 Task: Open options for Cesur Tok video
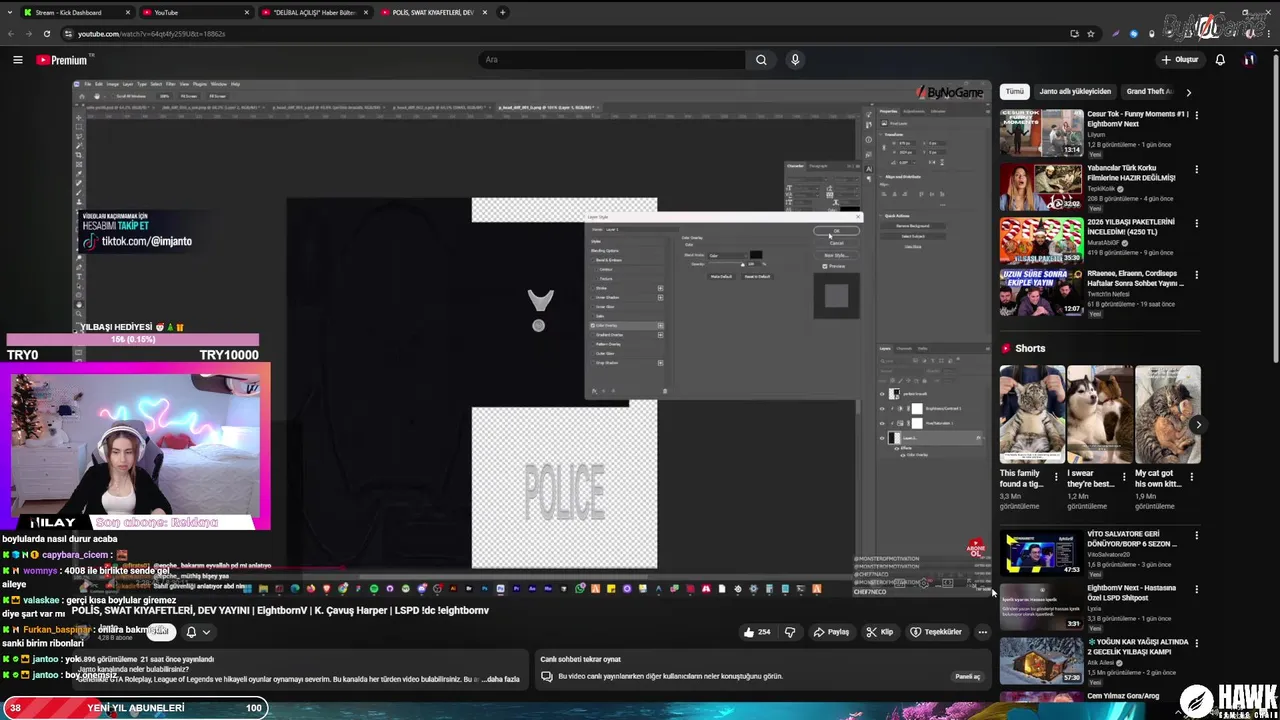[x=1196, y=115]
